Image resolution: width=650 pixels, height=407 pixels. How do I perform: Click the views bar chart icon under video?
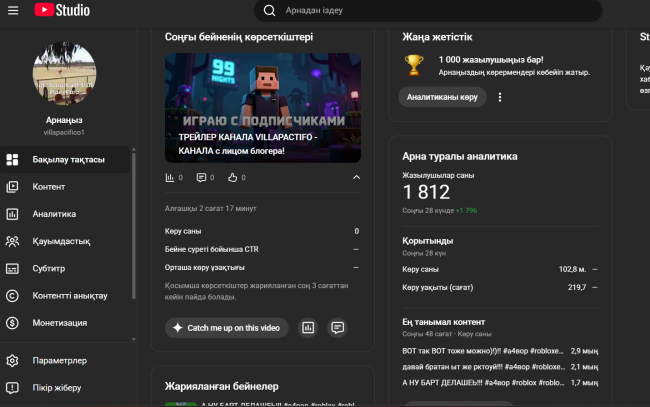(x=170, y=177)
